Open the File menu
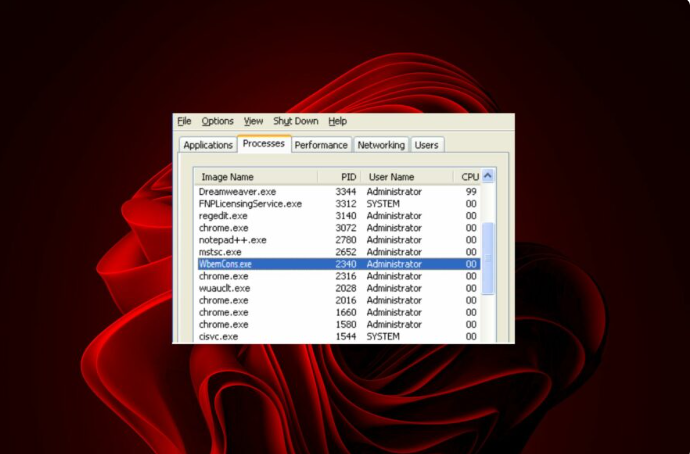Screen dimensions: 690x454 184,121
